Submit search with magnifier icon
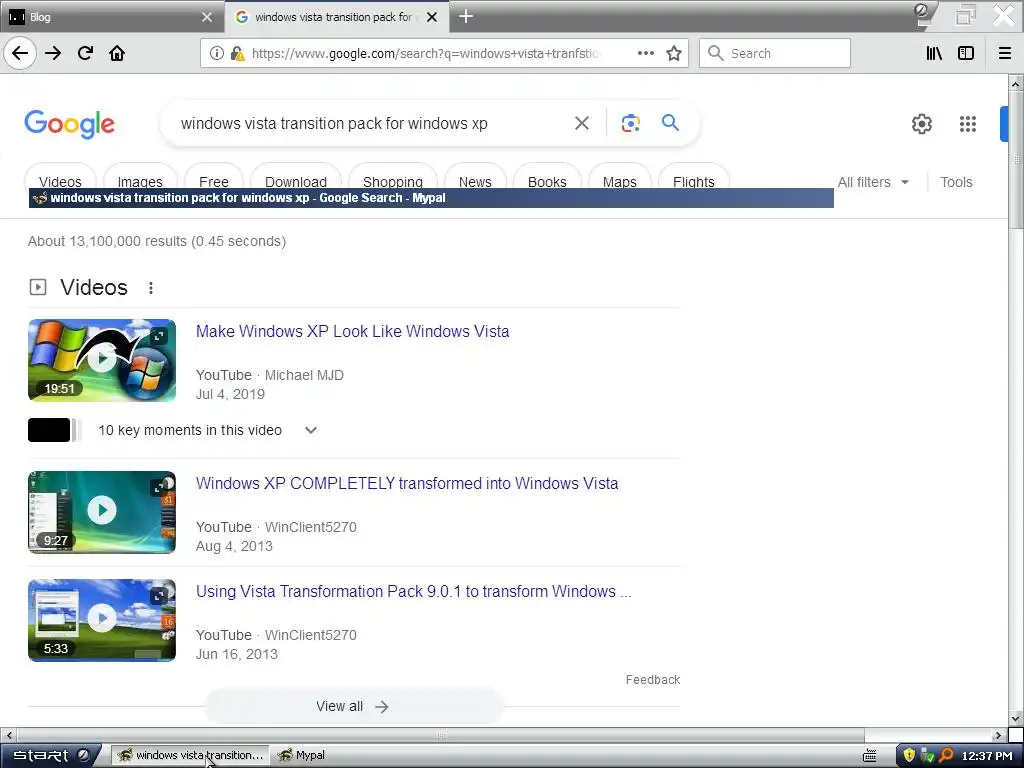1024x768 pixels. click(670, 122)
